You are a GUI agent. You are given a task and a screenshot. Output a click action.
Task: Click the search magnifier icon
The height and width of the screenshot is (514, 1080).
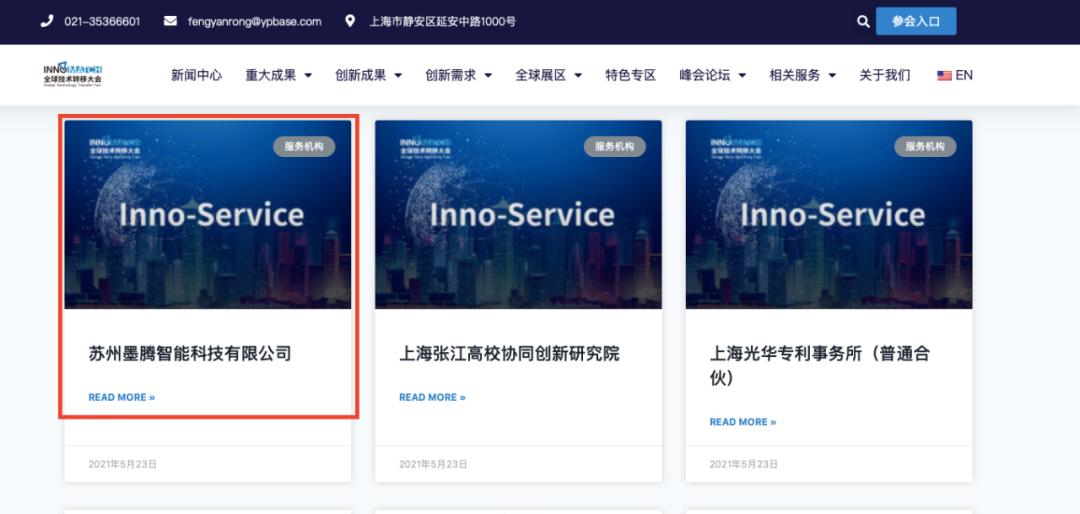863,21
